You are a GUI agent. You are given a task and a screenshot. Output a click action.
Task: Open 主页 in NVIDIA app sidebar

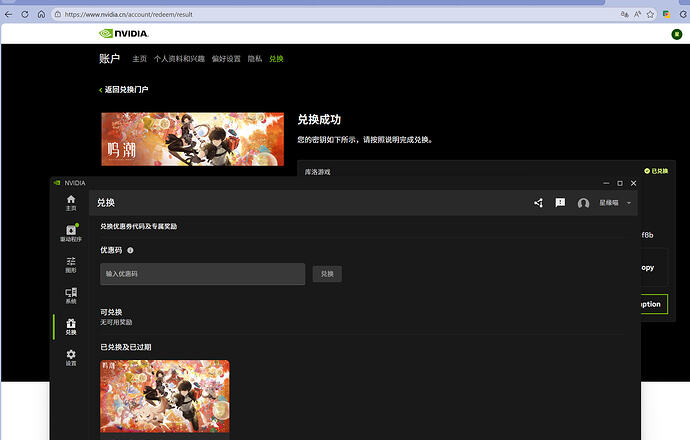pyautogui.click(x=71, y=203)
